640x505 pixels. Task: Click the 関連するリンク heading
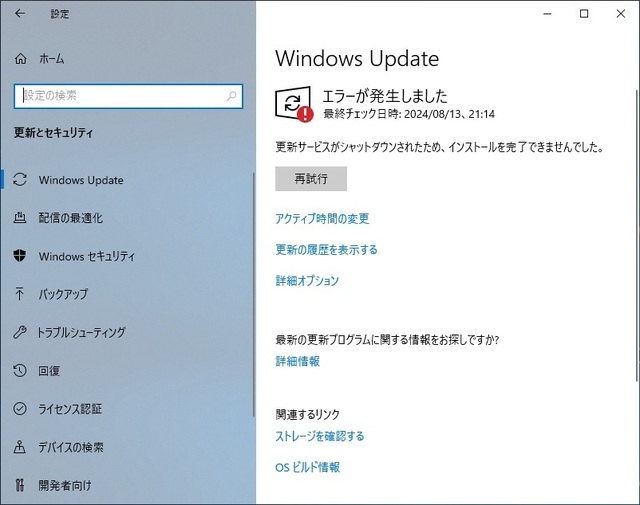(307, 415)
